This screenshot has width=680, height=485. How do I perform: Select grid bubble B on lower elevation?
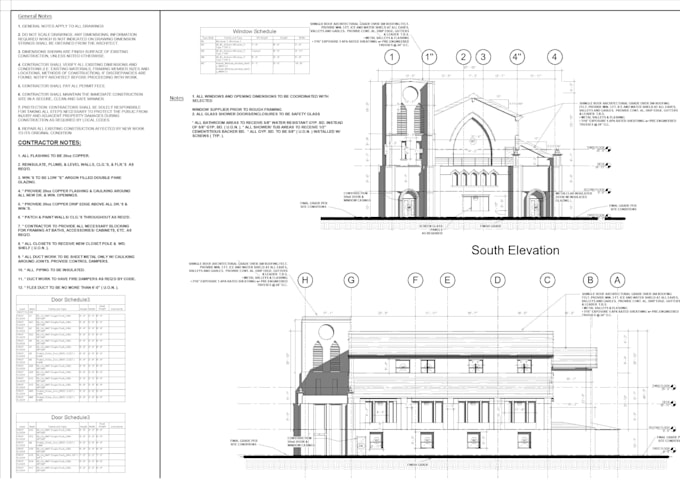(x=590, y=280)
